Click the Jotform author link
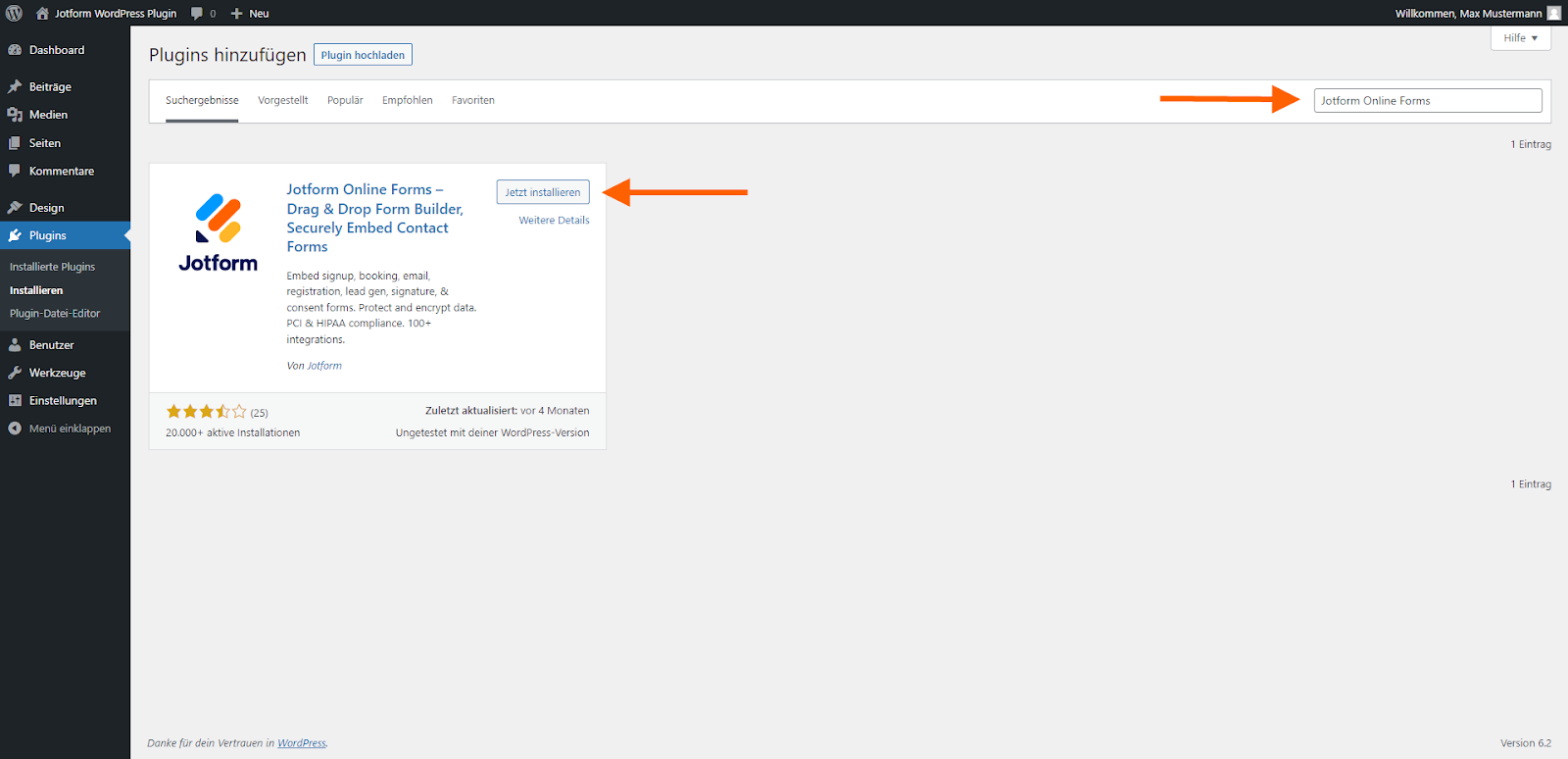1568x759 pixels. click(324, 366)
